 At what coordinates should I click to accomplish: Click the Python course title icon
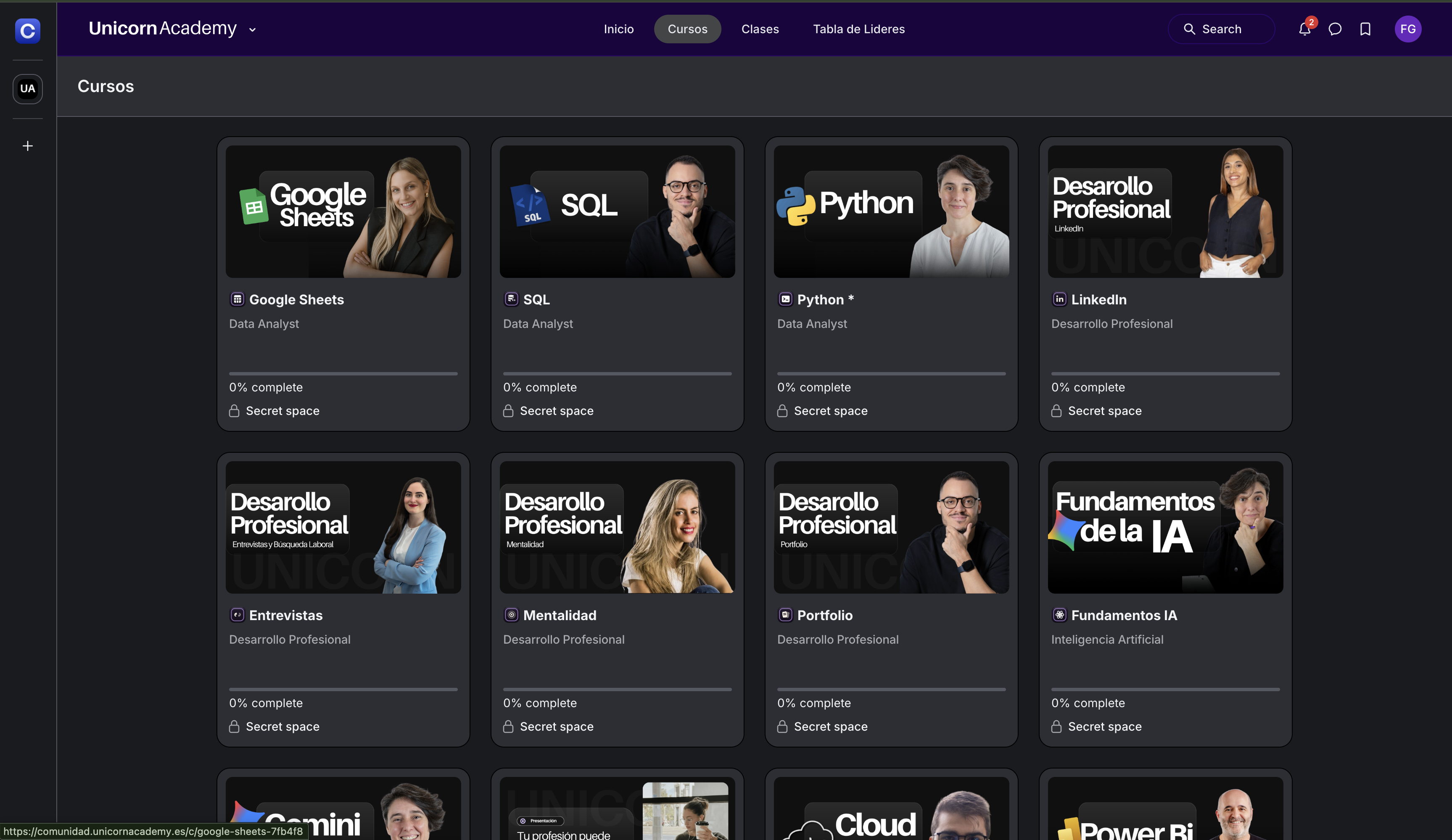coord(785,299)
